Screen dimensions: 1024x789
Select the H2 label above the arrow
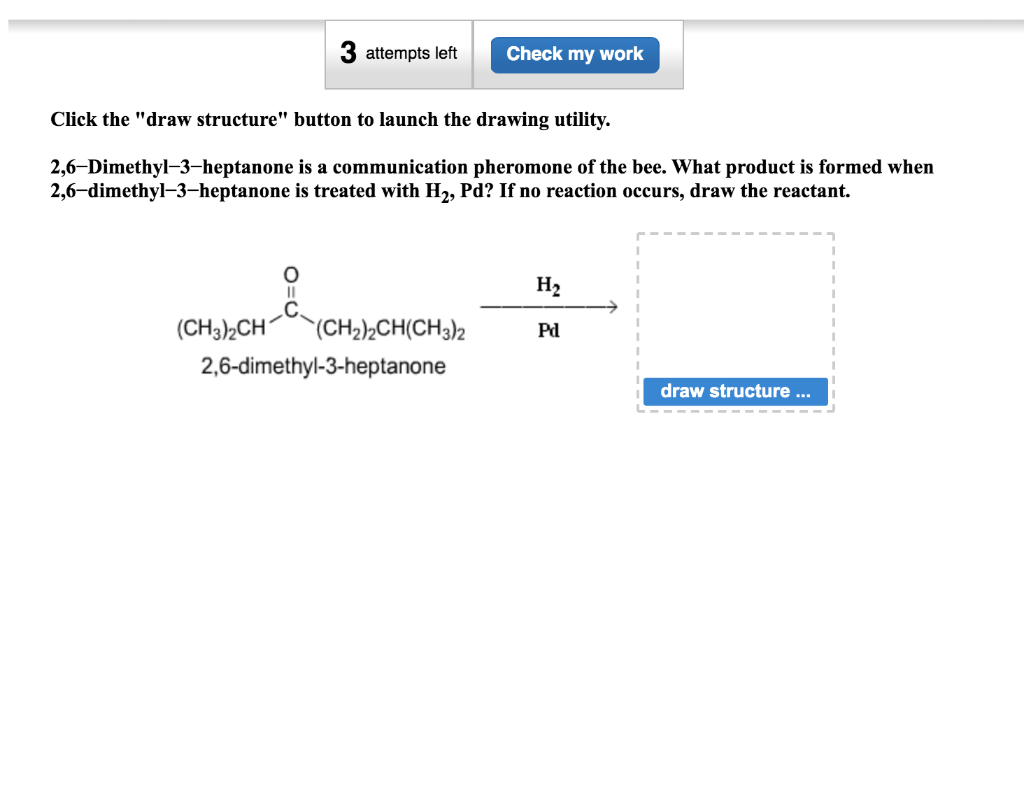[x=547, y=285]
